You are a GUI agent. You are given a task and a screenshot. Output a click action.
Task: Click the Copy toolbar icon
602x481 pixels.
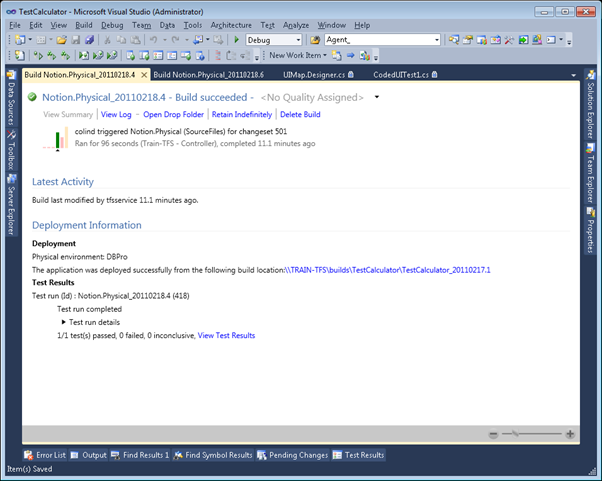pyautogui.click(x=121, y=40)
